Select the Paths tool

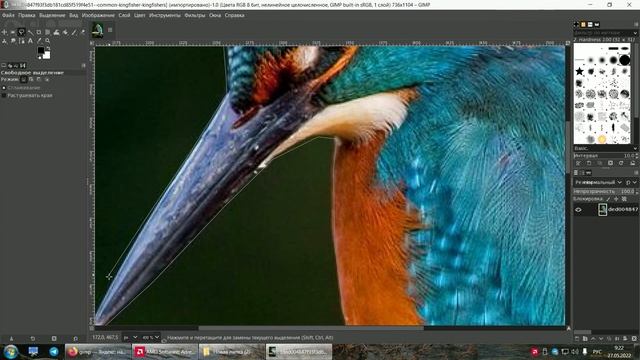click(21, 41)
